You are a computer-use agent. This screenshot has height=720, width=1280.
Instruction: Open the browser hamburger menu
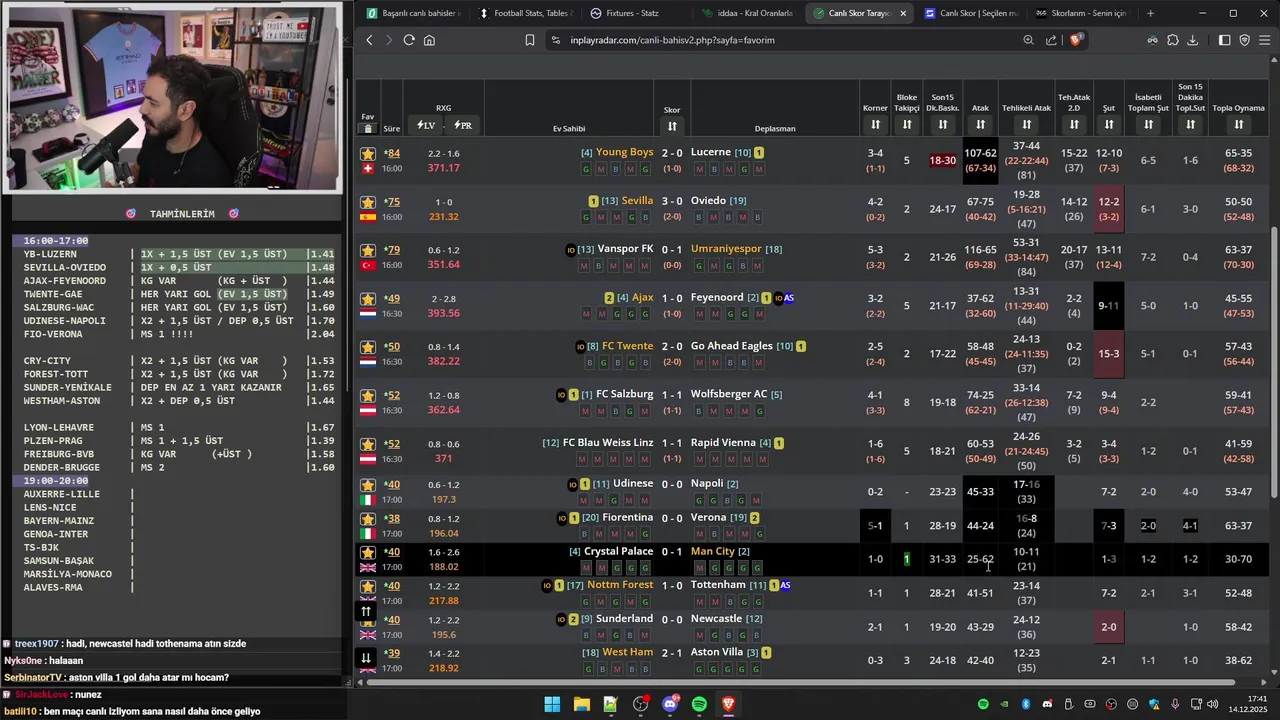(x=1265, y=40)
